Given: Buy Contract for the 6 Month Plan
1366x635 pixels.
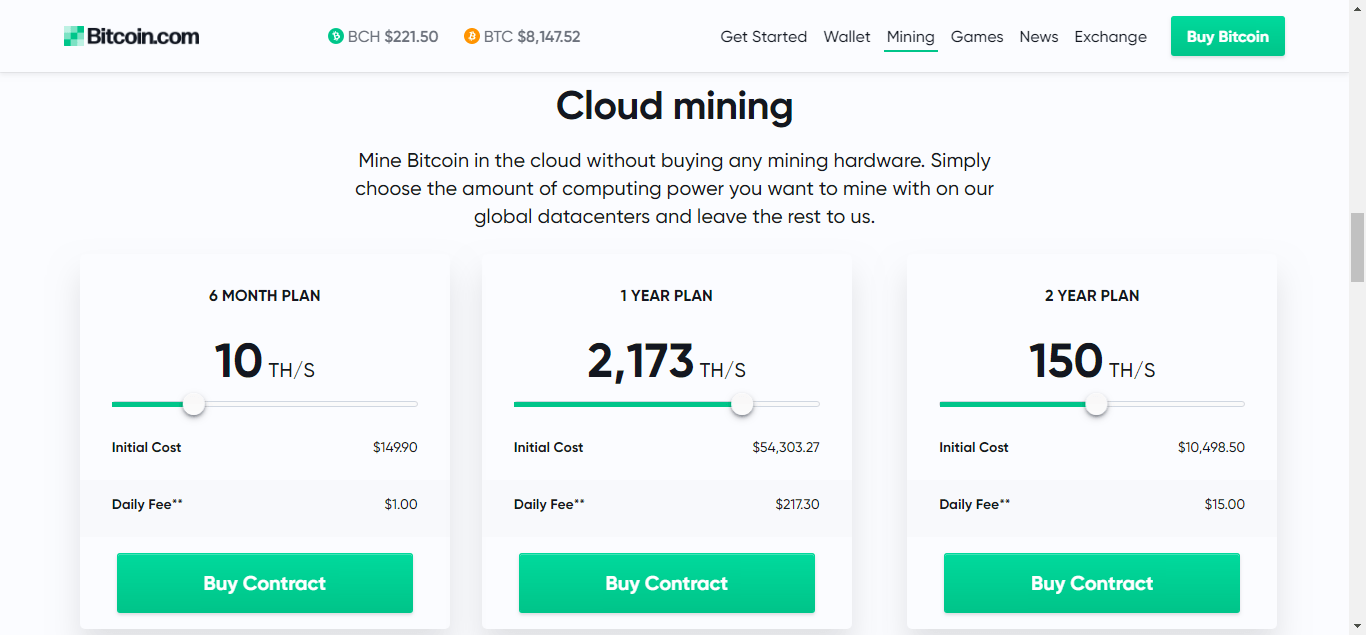Looking at the screenshot, I should click(265, 583).
